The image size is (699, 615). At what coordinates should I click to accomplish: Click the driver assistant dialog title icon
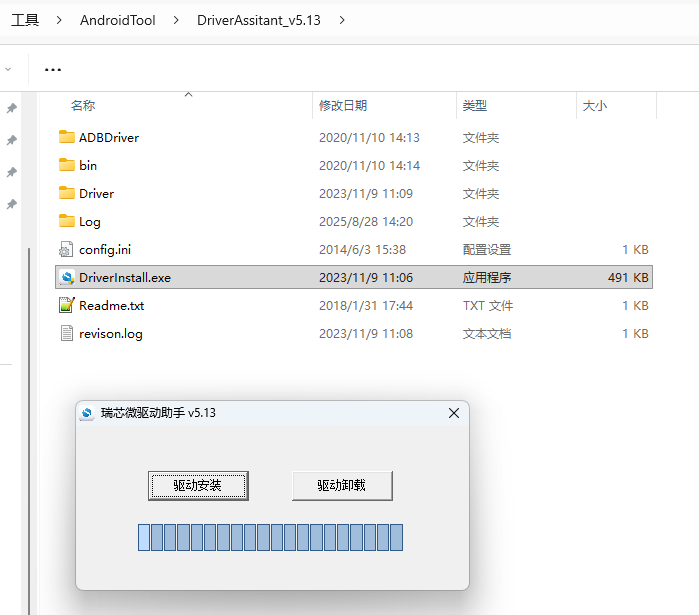click(87, 413)
